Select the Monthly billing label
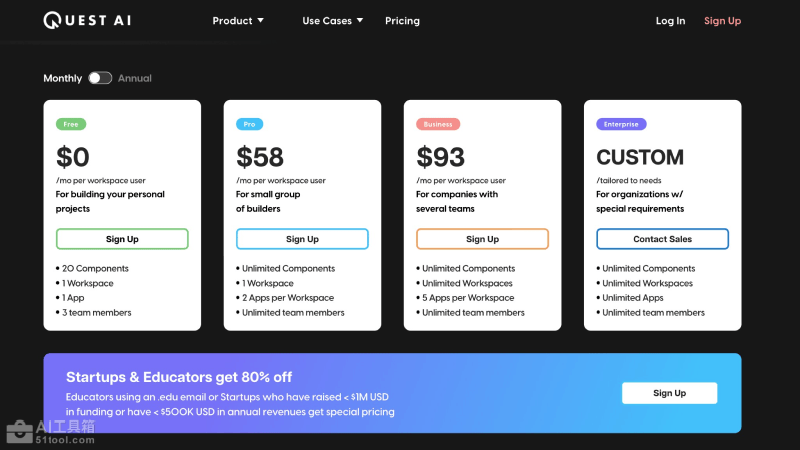Screen dimensions: 800x450 click(62, 78)
